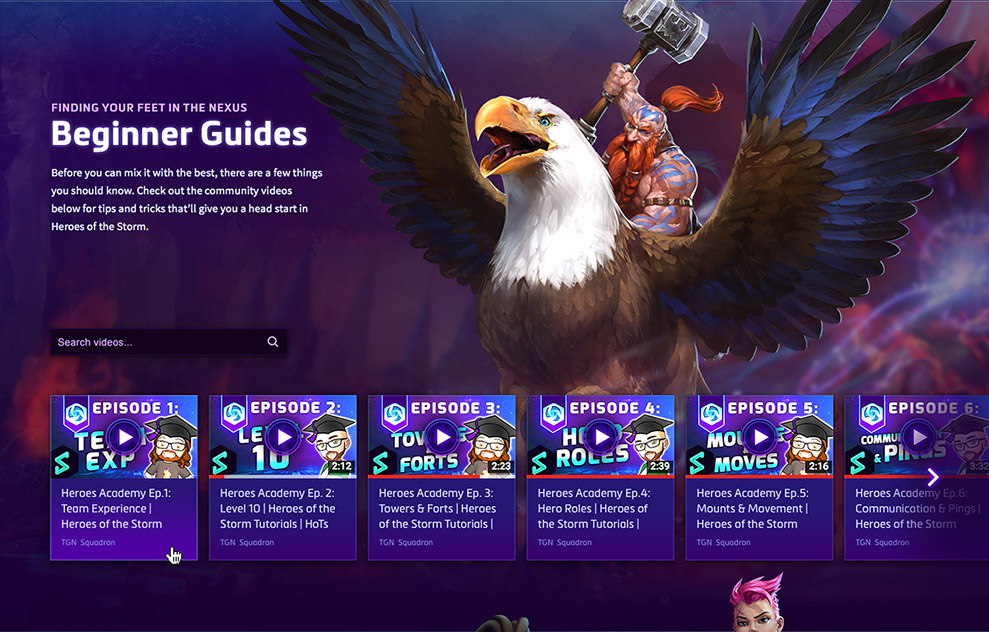Open Heroes Academy Ep.6: Communication & Pings title
This screenshot has height=632, width=989.
pos(917,508)
